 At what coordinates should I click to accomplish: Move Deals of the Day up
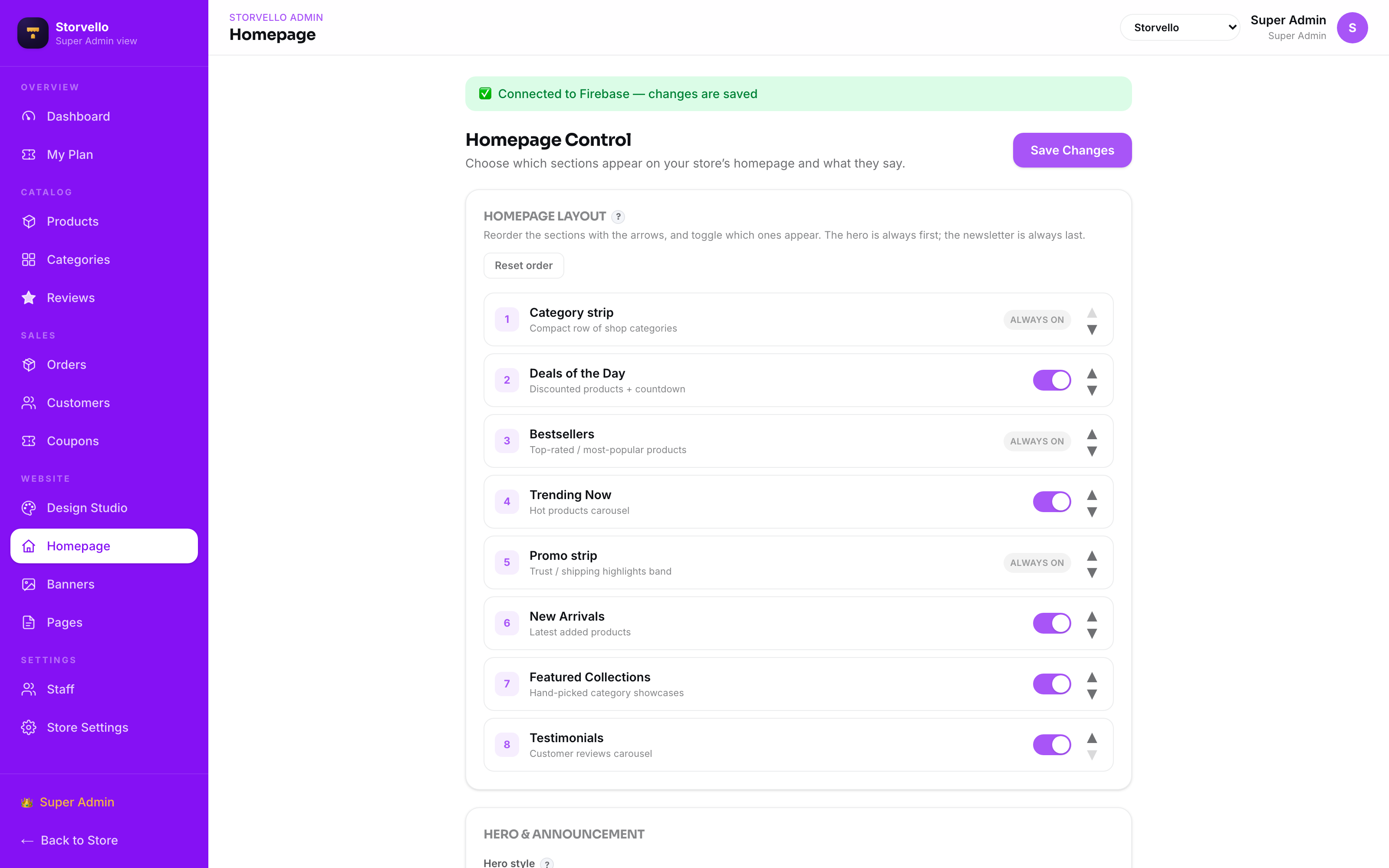click(x=1092, y=374)
